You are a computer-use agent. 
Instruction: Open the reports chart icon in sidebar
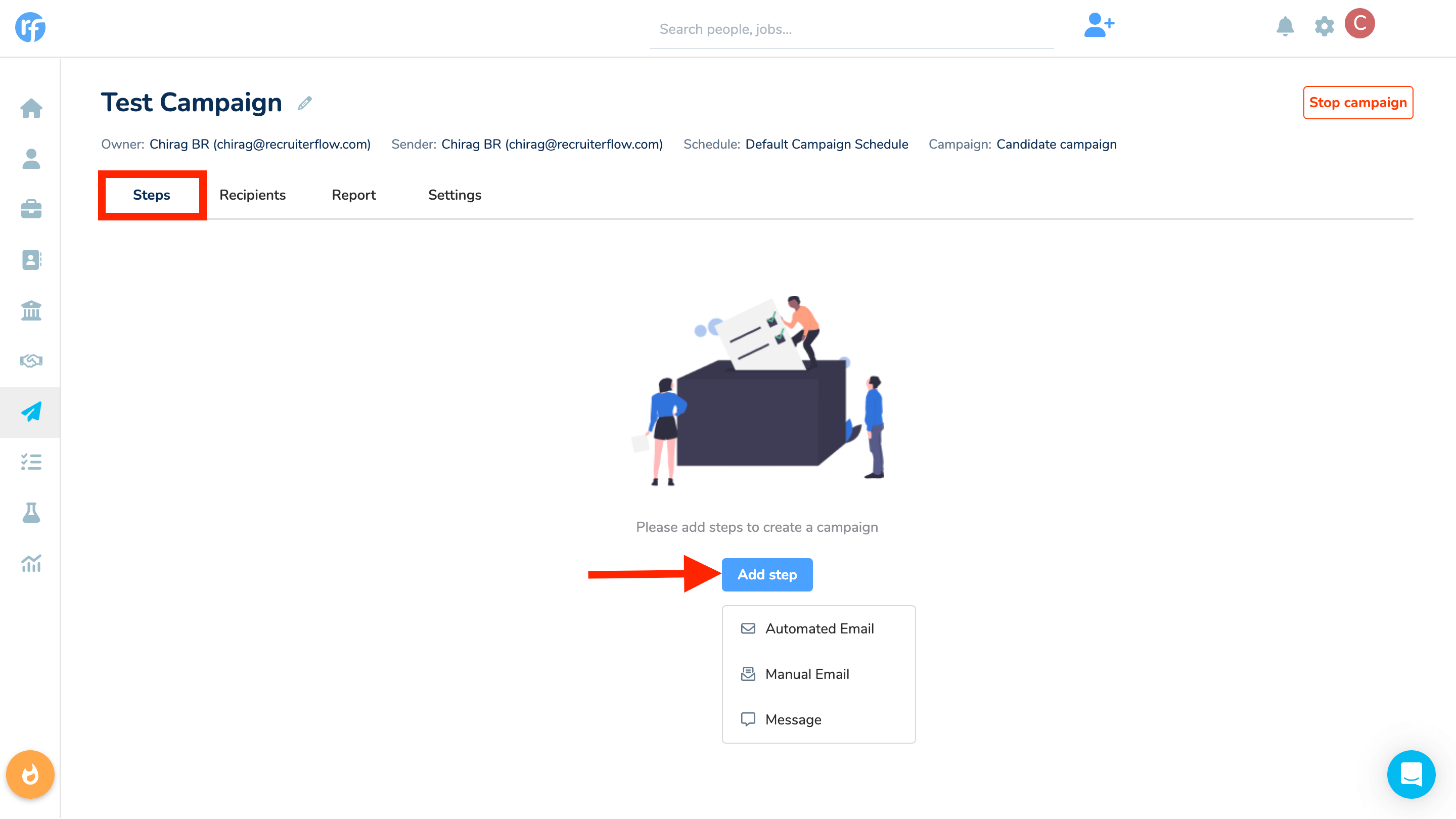[x=31, y=563]
